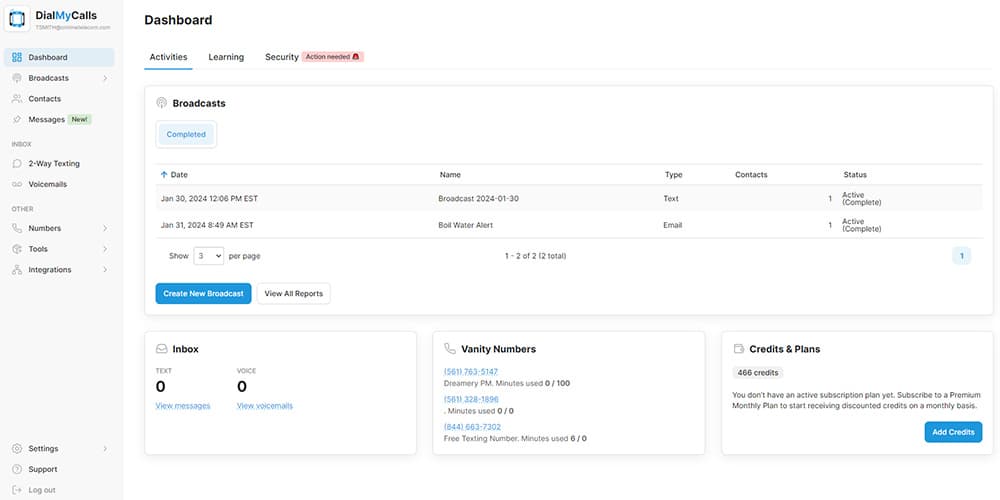Switch to the Learning tab
The image size is (1000, 500).
[226, 57]
